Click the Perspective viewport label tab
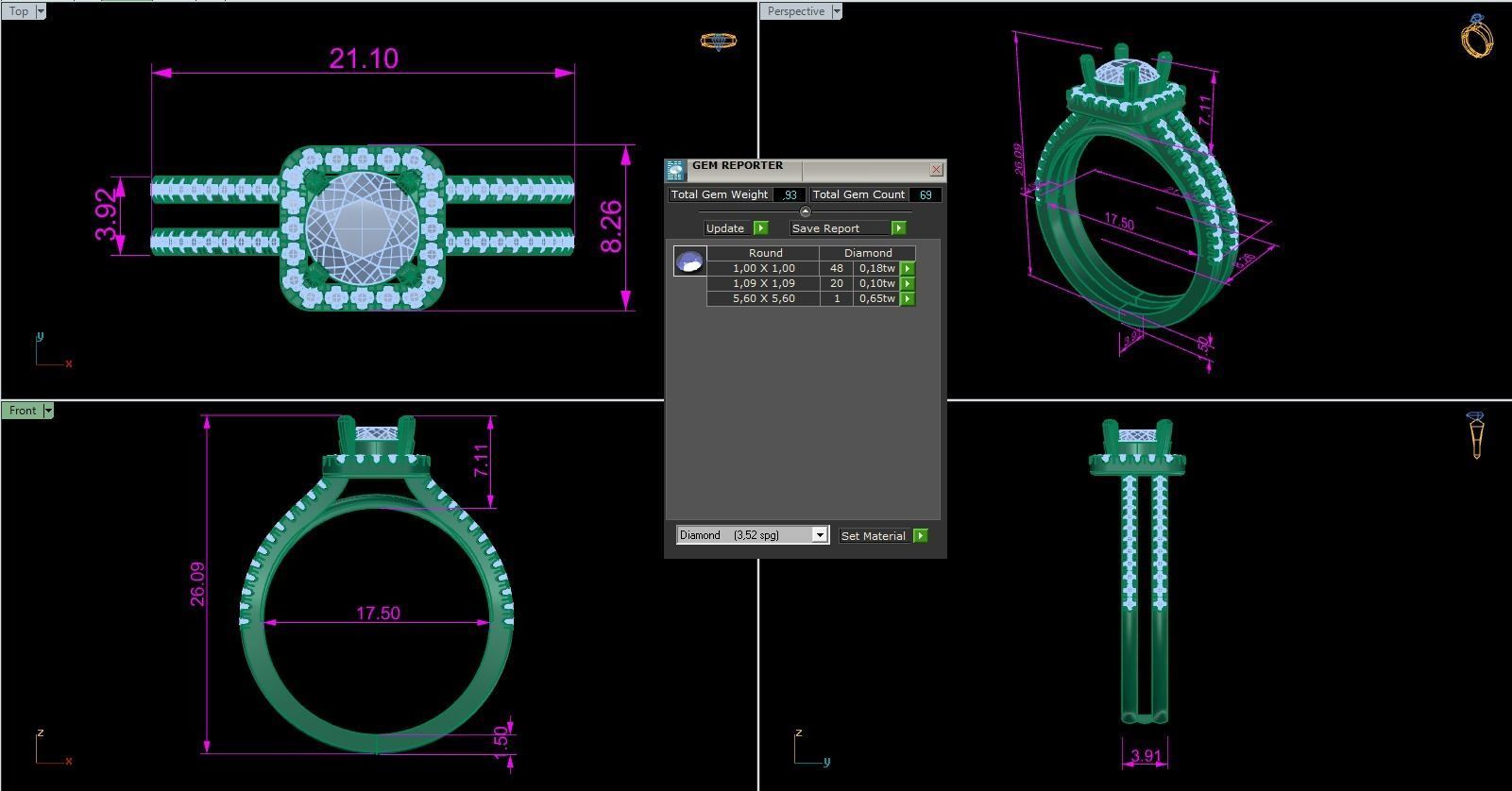 tap(795, 11)
